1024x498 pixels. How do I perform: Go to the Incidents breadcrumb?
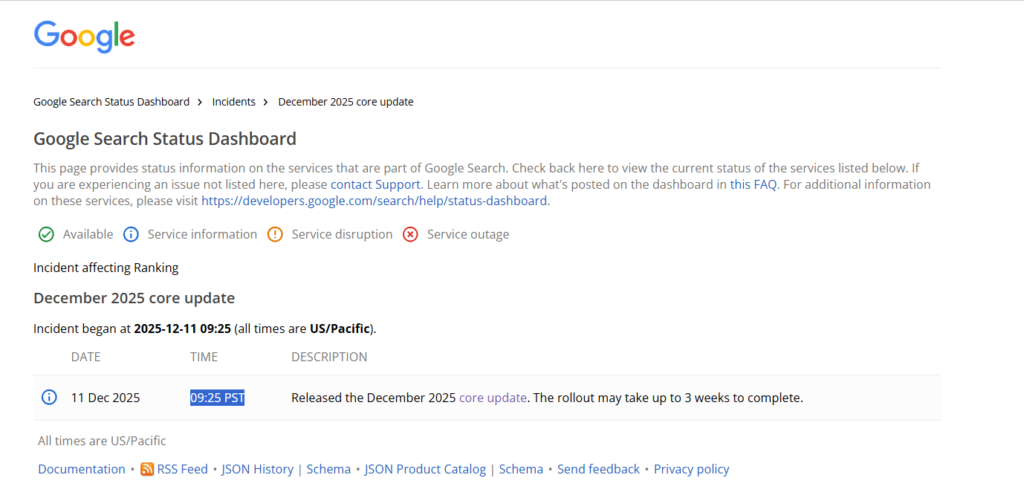point(233,102)
